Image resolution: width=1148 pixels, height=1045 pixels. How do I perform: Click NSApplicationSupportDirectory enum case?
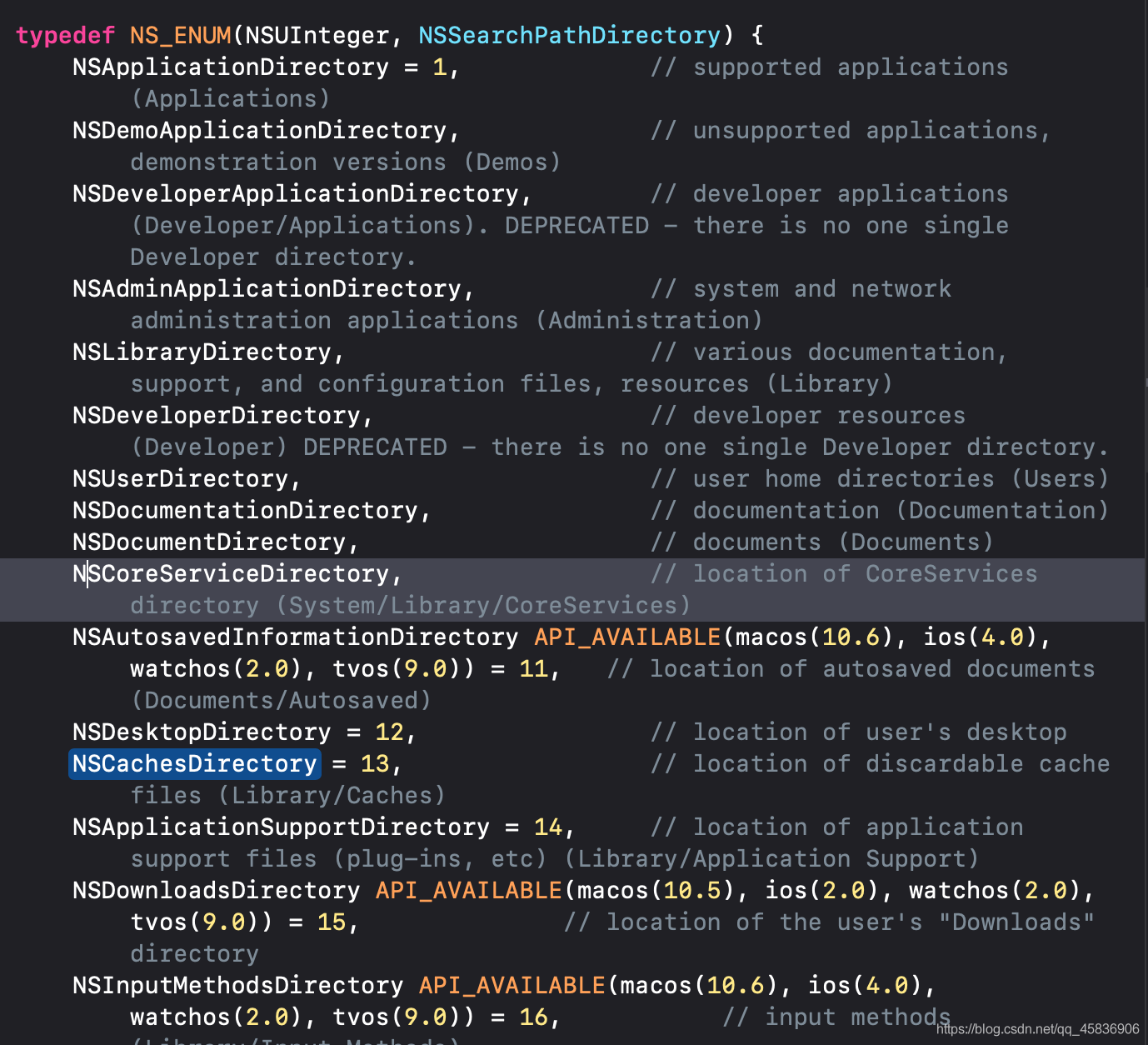click(x=282, y=827)
